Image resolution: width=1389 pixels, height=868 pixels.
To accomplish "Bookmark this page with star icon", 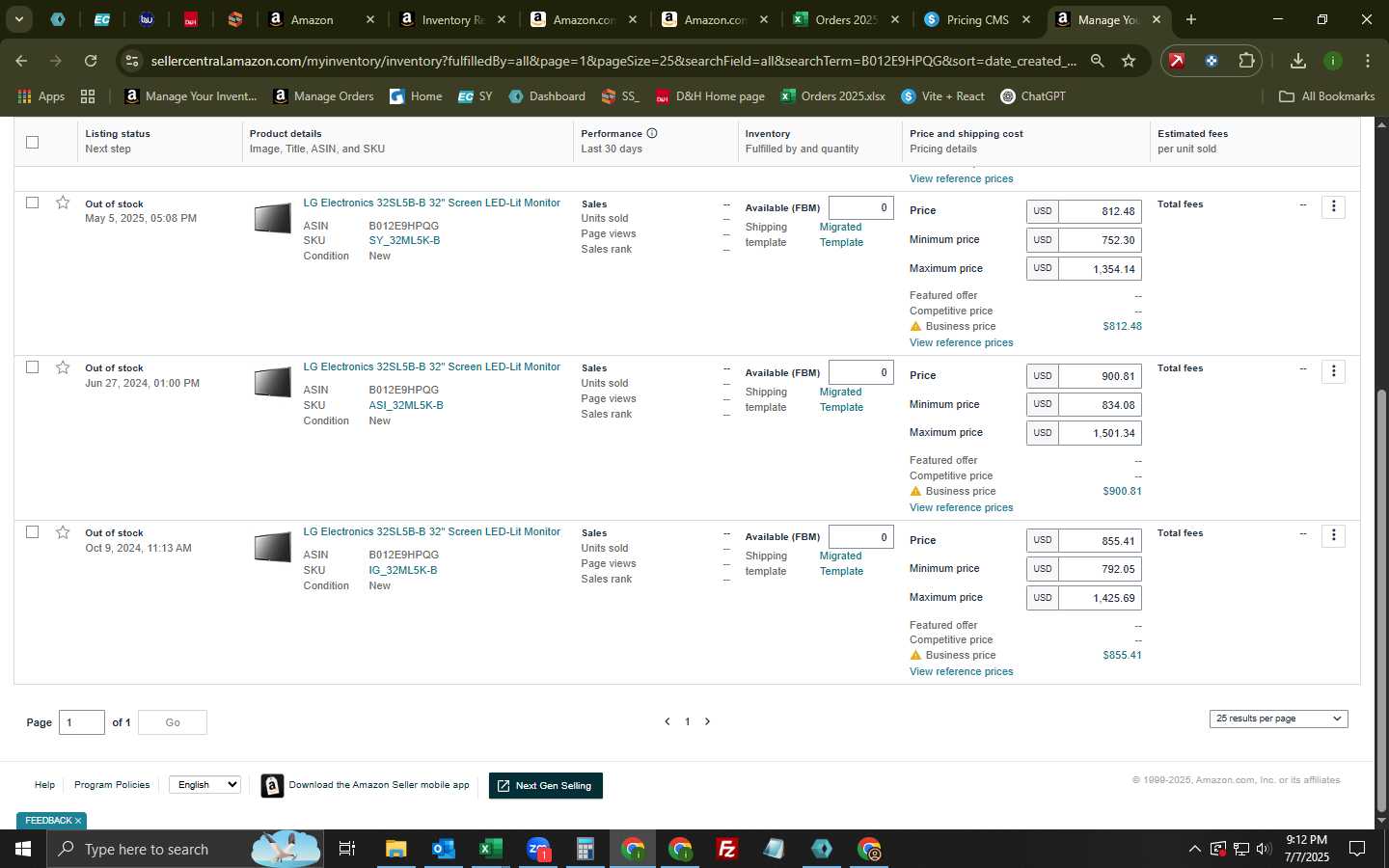I will coord(1129,61).
